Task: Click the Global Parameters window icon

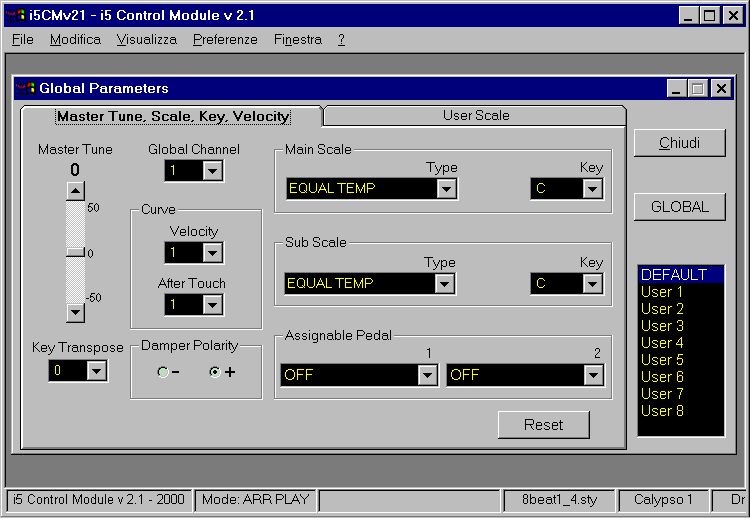Action: click(x=26, y=89)
